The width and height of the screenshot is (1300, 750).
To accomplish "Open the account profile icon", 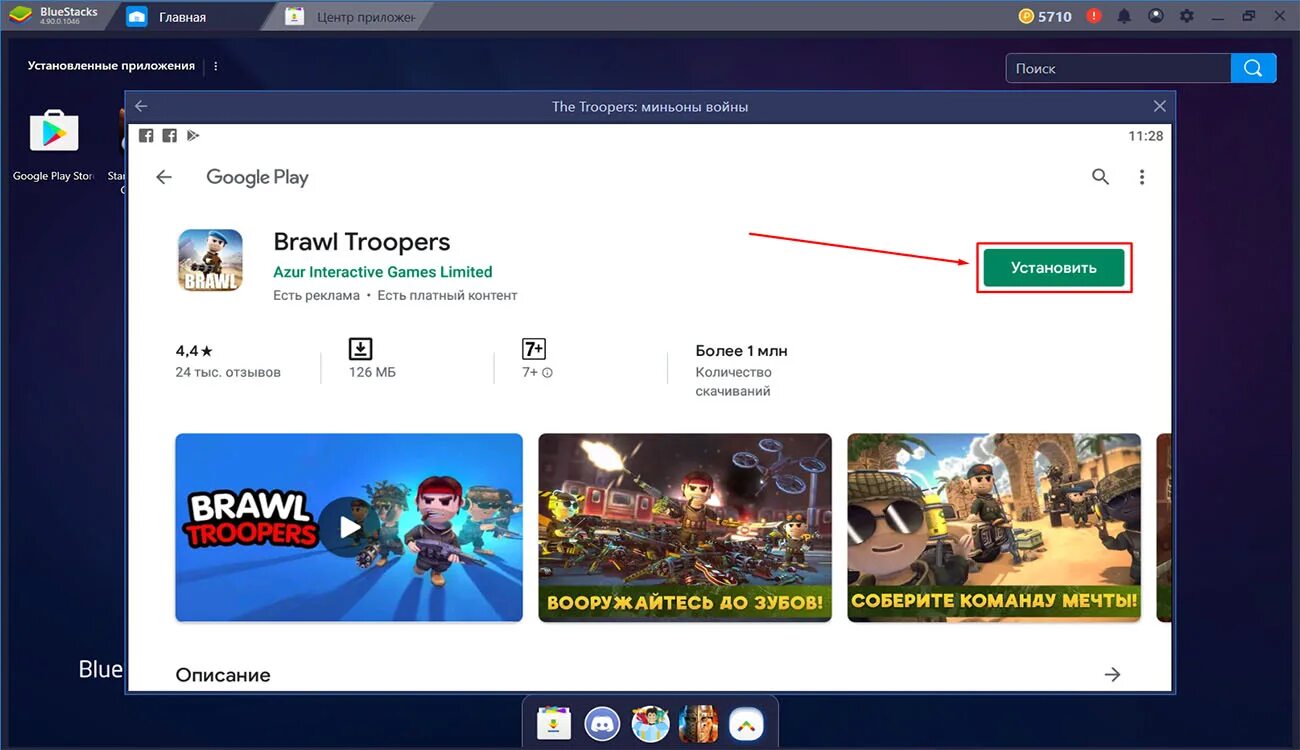I will 1156,16.
